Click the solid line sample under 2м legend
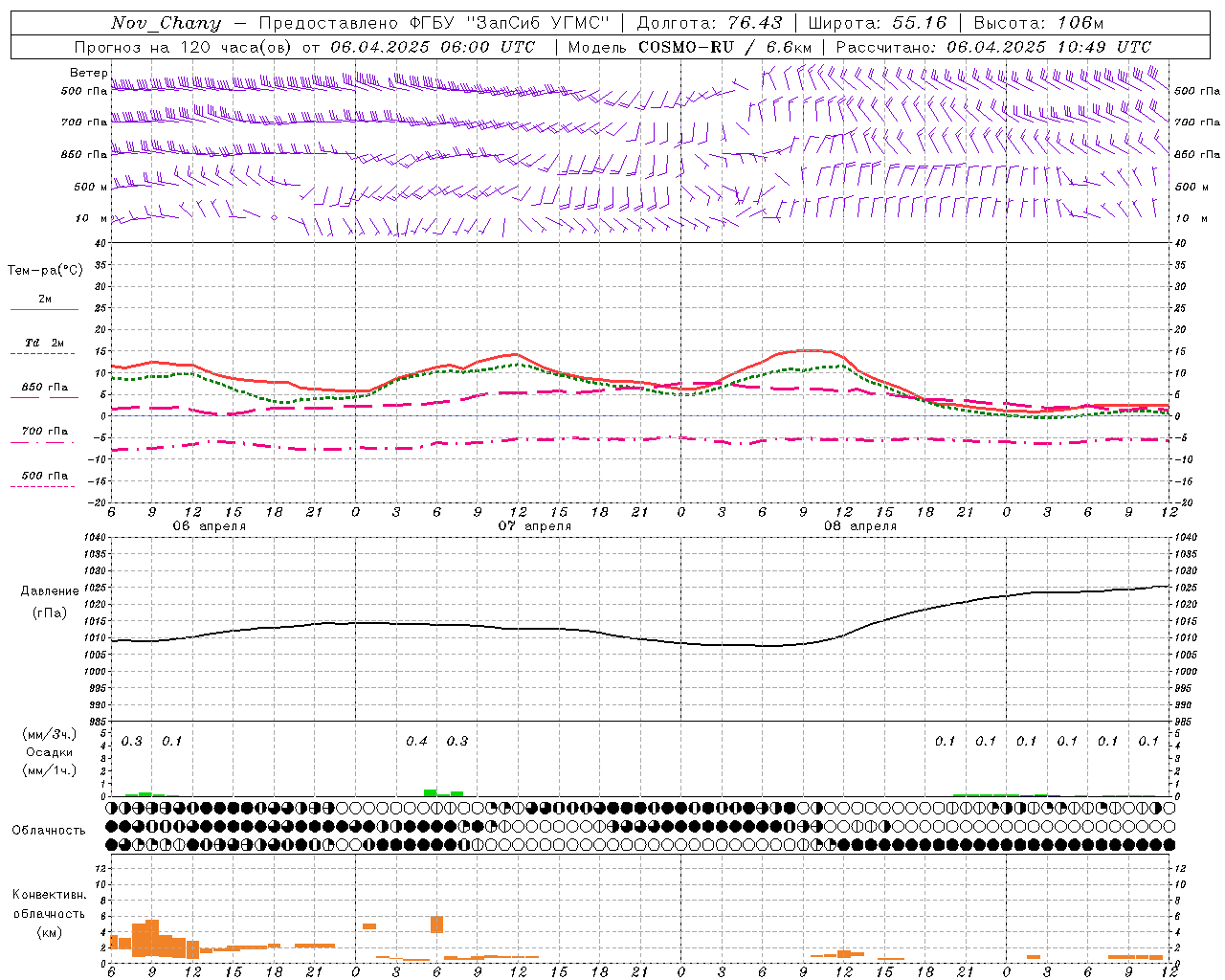 44,309
